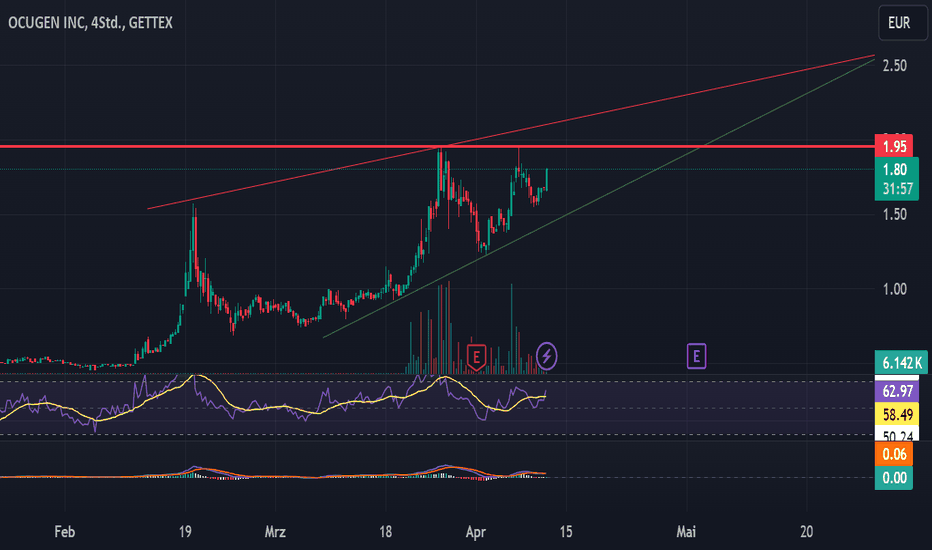Viewport: 932px width, 550px height.
Task: Click the OCUGEN INC chart title
Action: 90,23
